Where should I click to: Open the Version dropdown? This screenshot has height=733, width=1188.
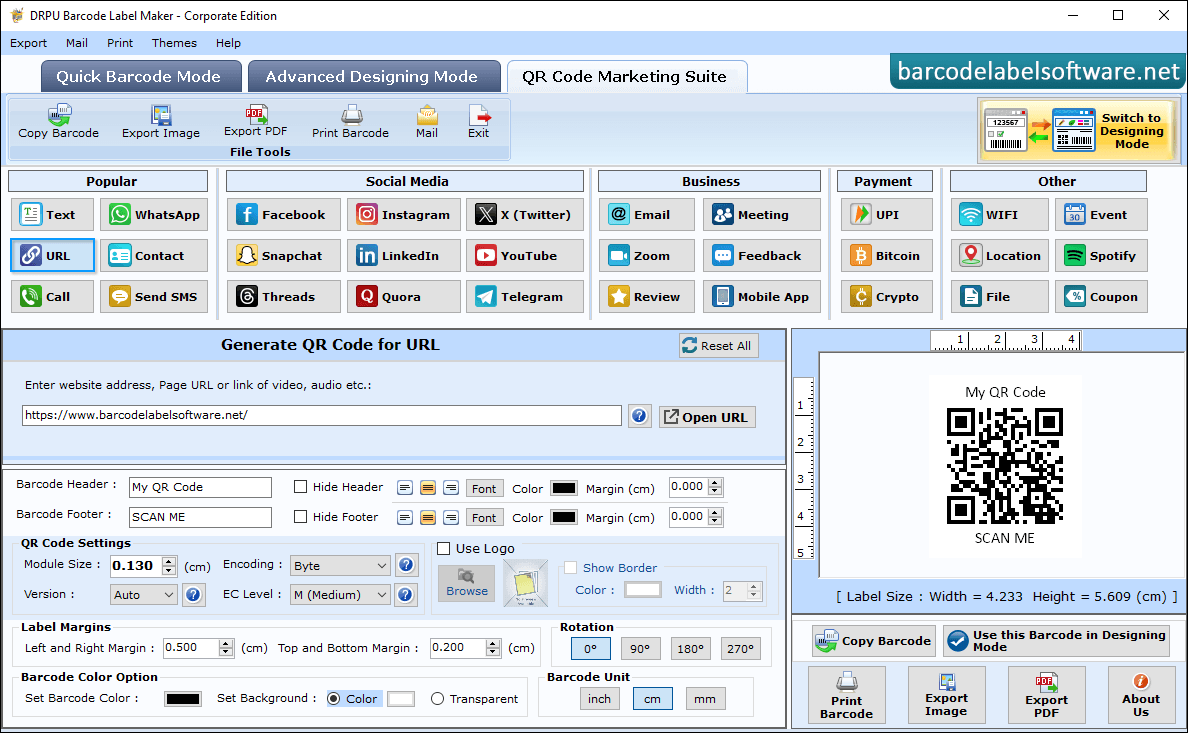click(x=144, y=595)
